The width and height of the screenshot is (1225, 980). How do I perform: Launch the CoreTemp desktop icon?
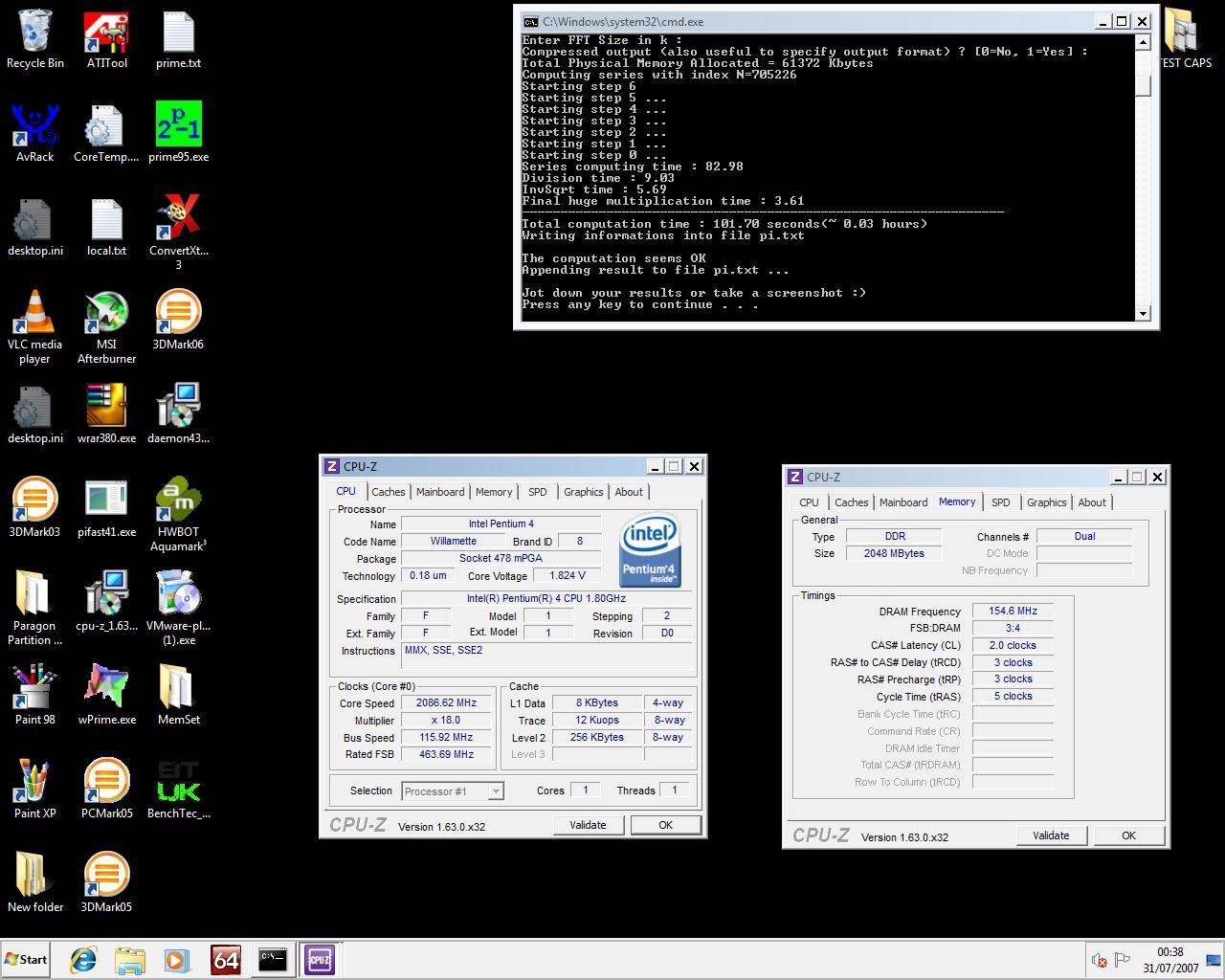[106, 133]
